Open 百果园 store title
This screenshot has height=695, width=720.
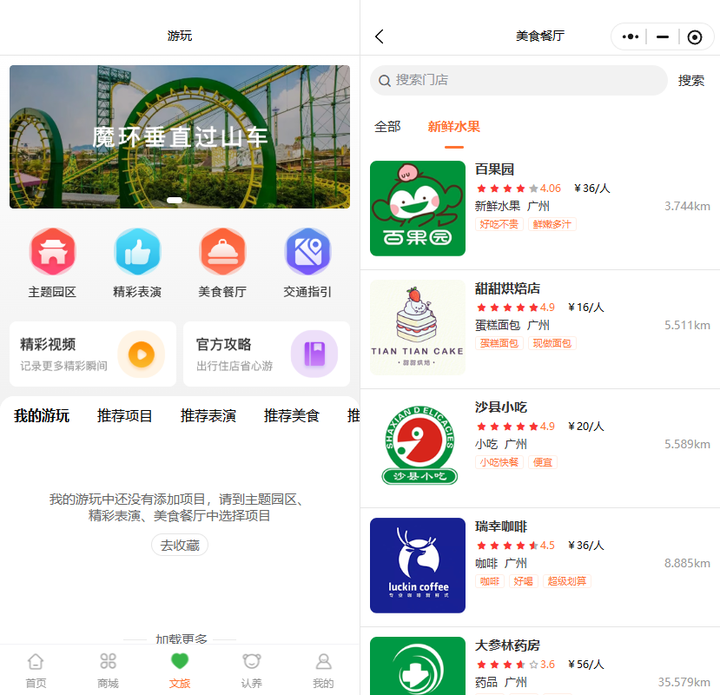[x=494, y=169]
